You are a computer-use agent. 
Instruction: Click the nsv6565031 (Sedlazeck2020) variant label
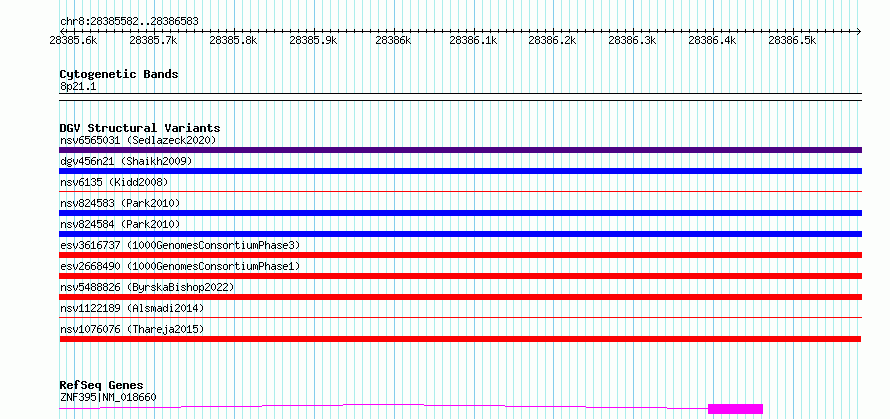[138, 140]
